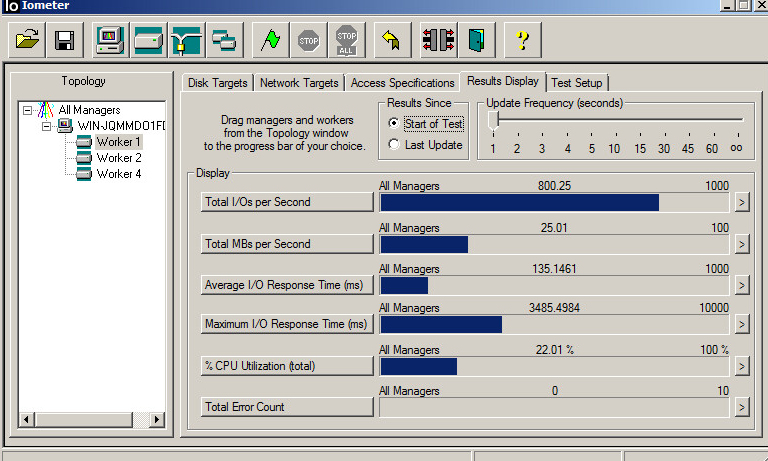The width and height of the screenshot is (768, 461).
Task: Click the Stop All tests icon
Action: (x=347, y=40)
